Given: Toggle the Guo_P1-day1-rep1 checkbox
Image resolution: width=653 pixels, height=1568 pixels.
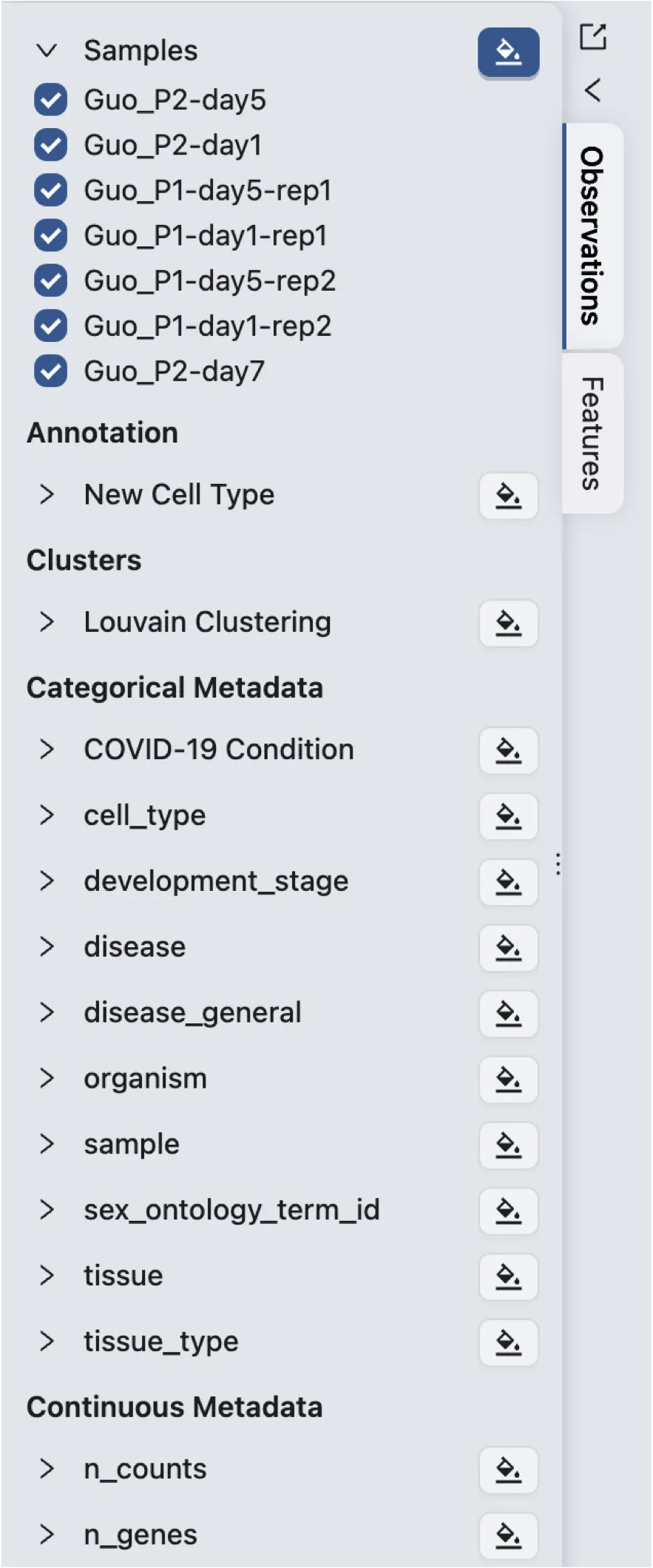Looking at the screenshot, I should click(x=51, y=235).
